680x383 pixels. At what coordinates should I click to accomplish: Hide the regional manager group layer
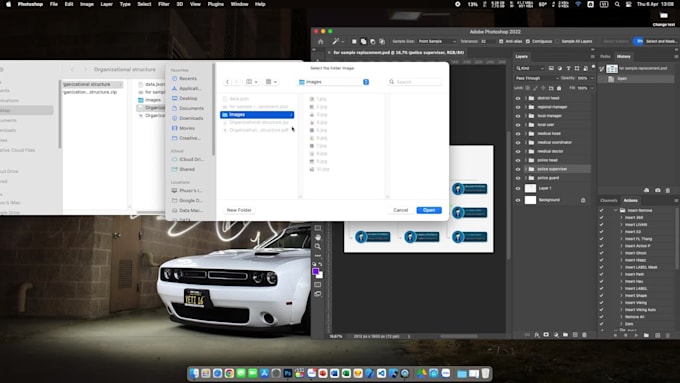[518, 107]
